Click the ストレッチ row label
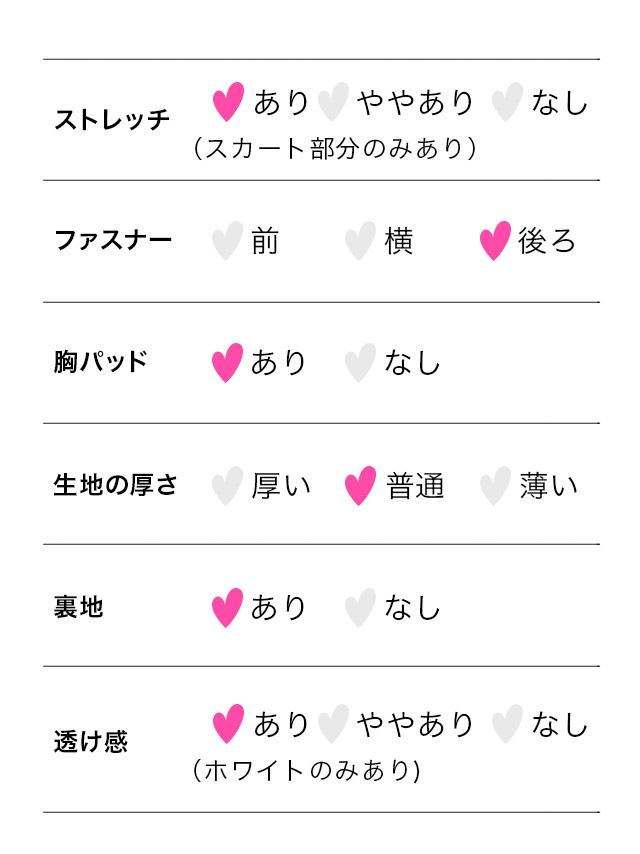Screen dimensions: 640x854 click(112, 119)
